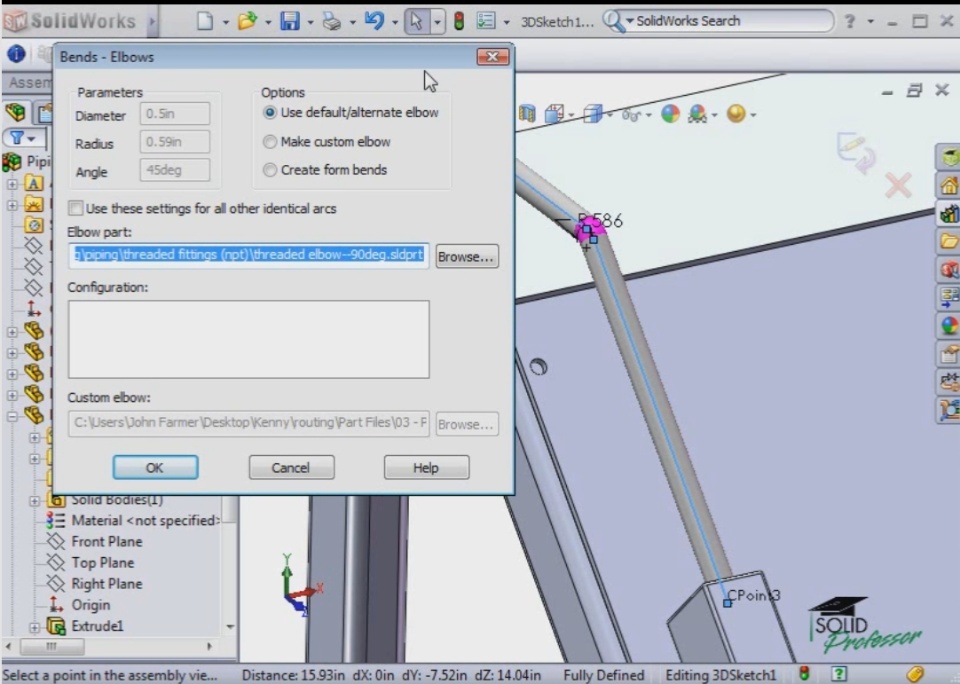Click Browse next to Elbow part field
The image size is (960, 684).
click(x=467, y=257)
